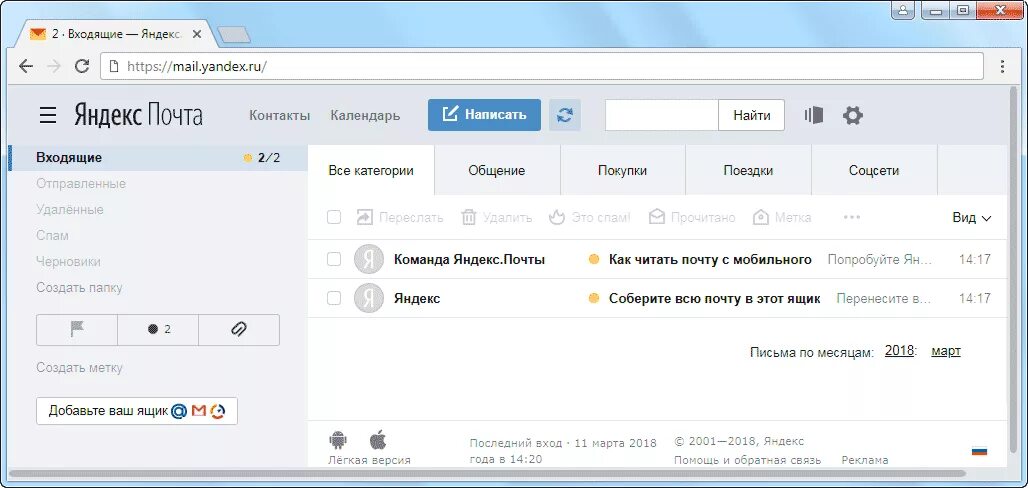Click the Chrome user profile icon
The width and height of the screenshot is (1028, 488).
(903, 10)
